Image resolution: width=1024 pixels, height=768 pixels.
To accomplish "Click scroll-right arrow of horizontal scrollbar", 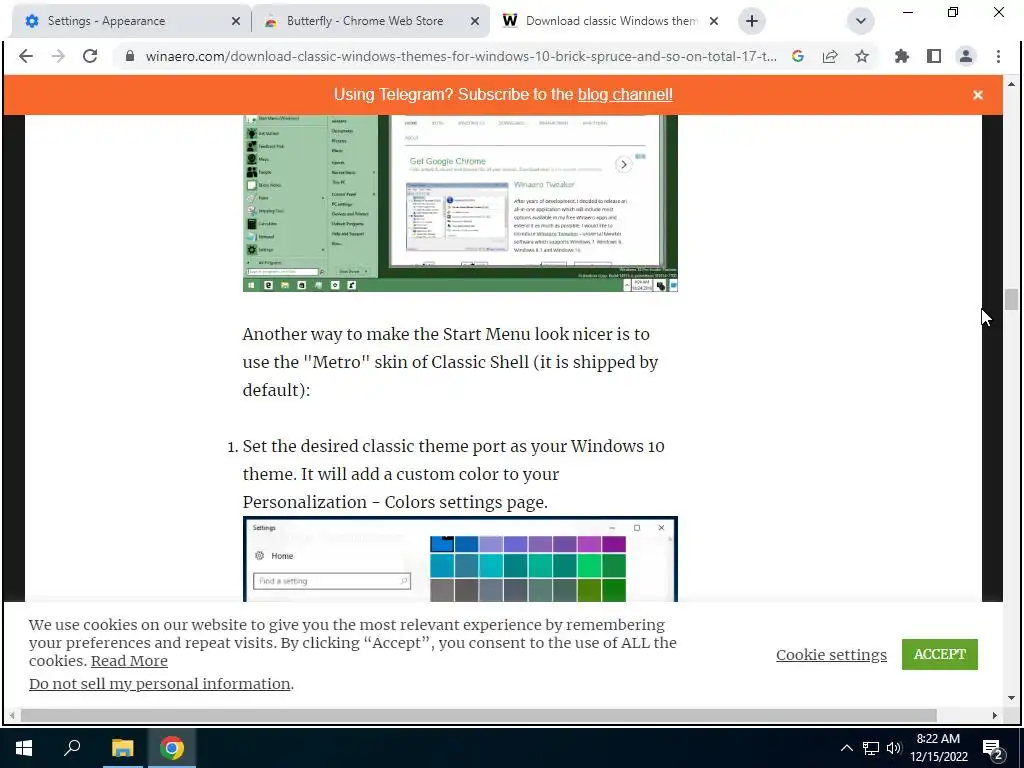I will point(995,716).
